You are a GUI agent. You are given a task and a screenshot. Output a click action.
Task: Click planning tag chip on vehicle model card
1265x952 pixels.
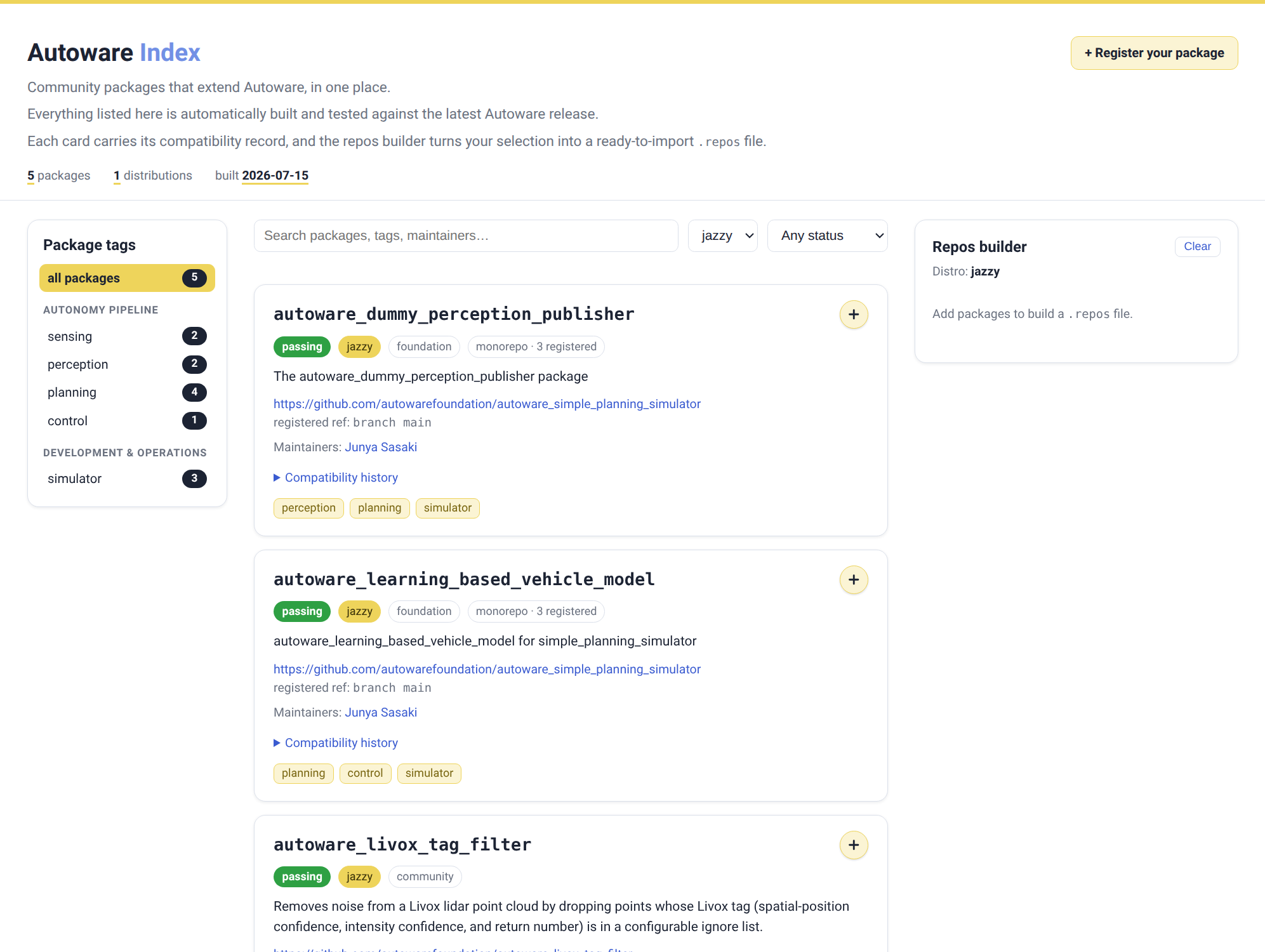click(x=303, y=773)
